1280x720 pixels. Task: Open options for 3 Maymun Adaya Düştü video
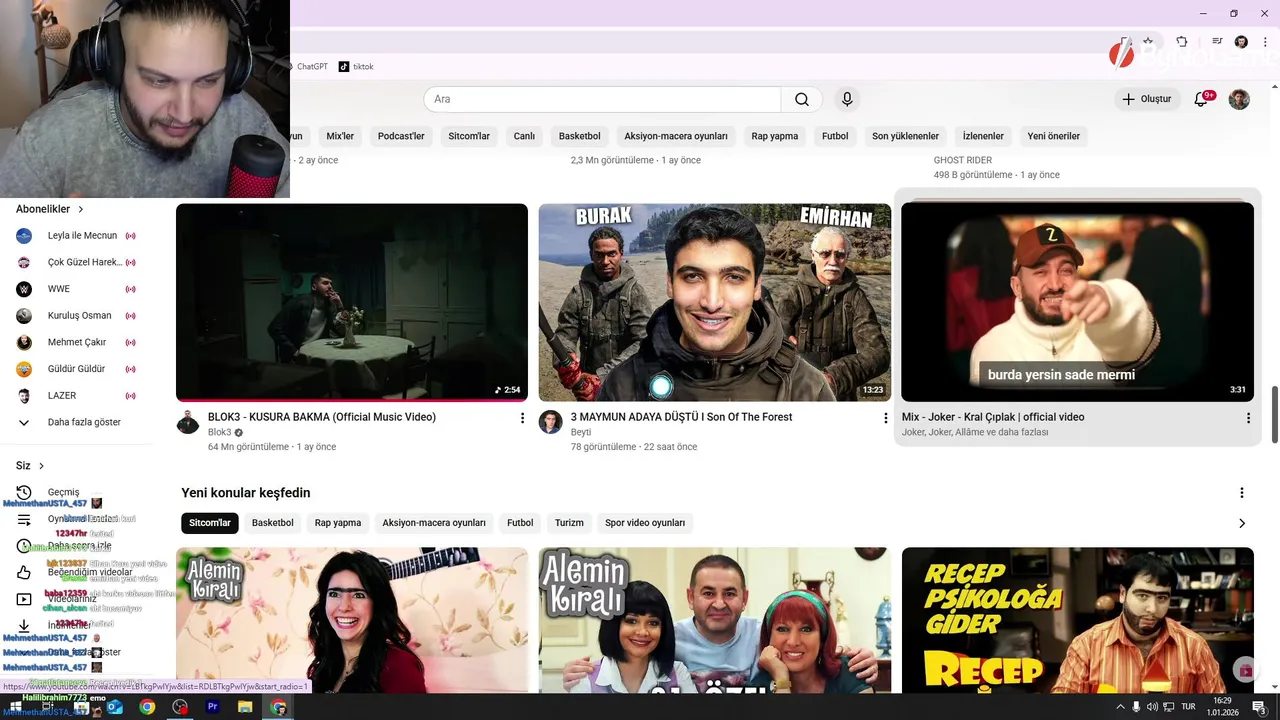[x=885, y=418]
